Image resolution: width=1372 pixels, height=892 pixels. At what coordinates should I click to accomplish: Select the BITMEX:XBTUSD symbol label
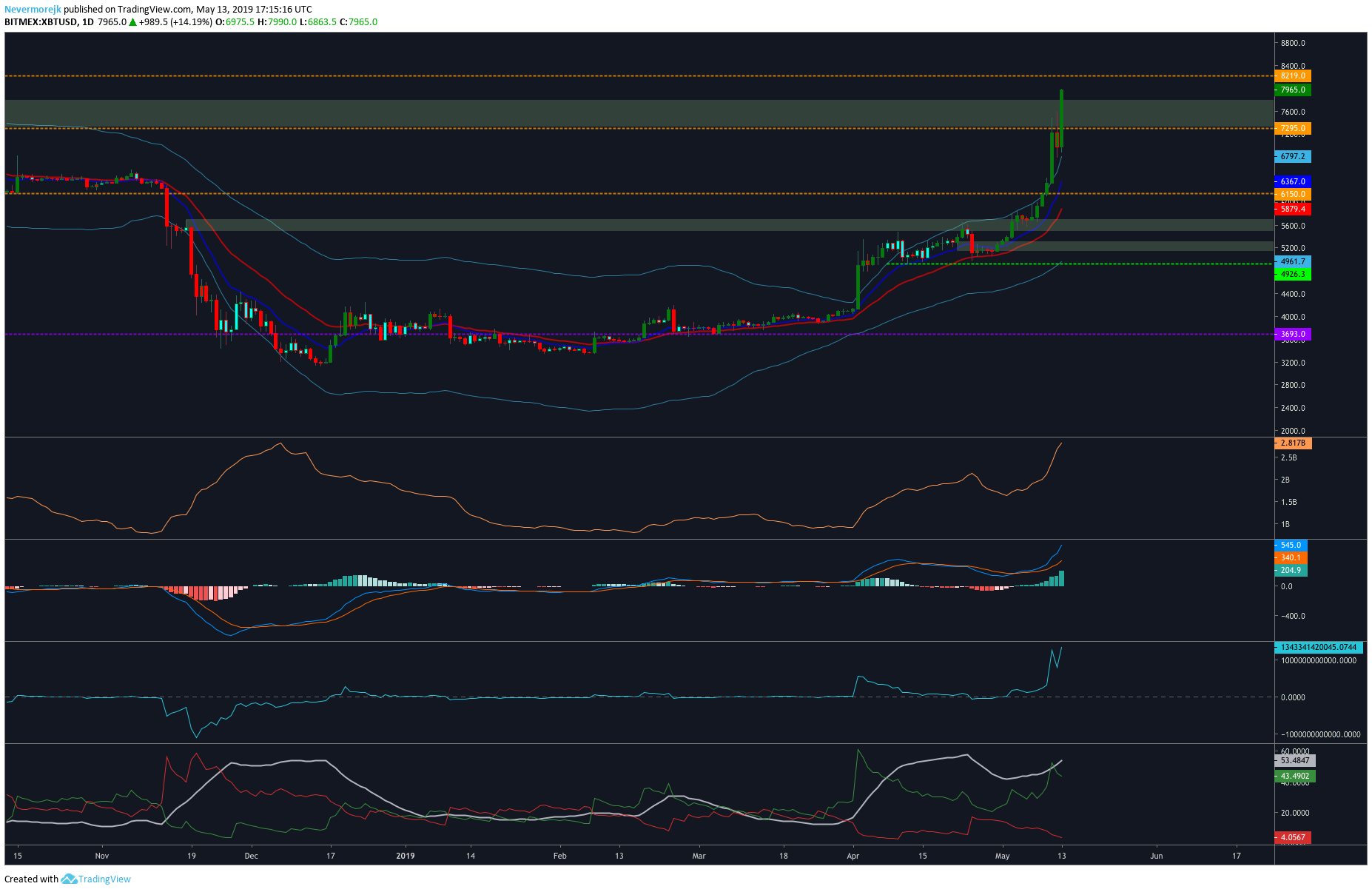[41, 22]
